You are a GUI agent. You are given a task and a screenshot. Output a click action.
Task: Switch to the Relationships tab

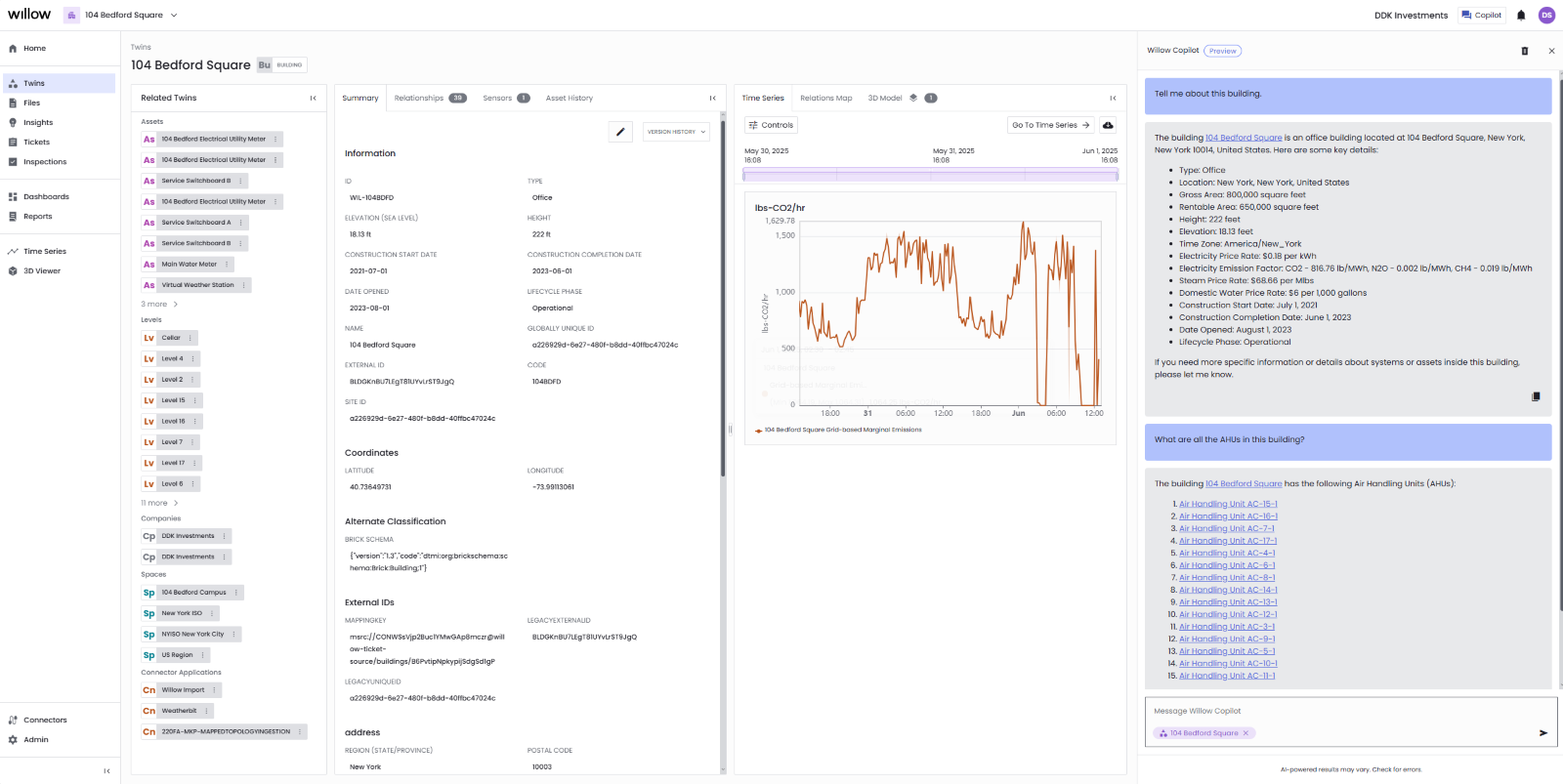430,98
